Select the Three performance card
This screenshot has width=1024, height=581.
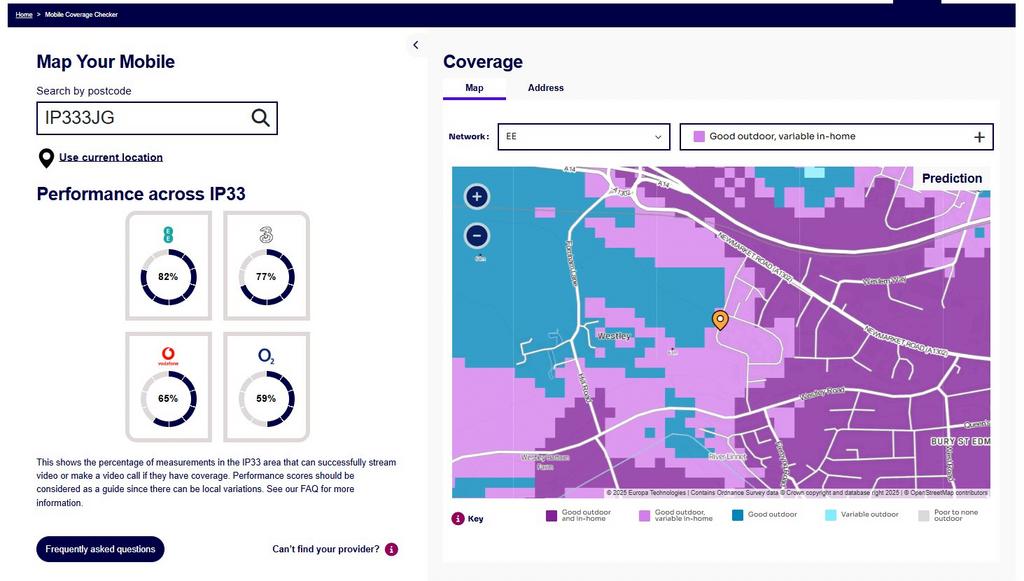point(266,265)
